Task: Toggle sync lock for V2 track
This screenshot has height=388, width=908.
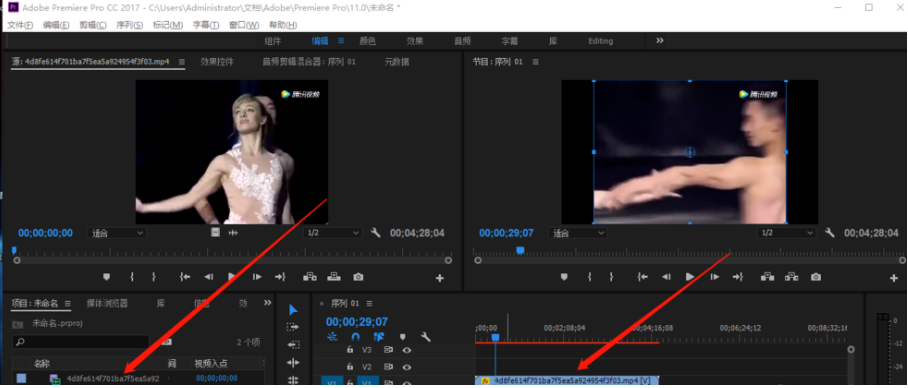Action: click(x=388, y=367)
